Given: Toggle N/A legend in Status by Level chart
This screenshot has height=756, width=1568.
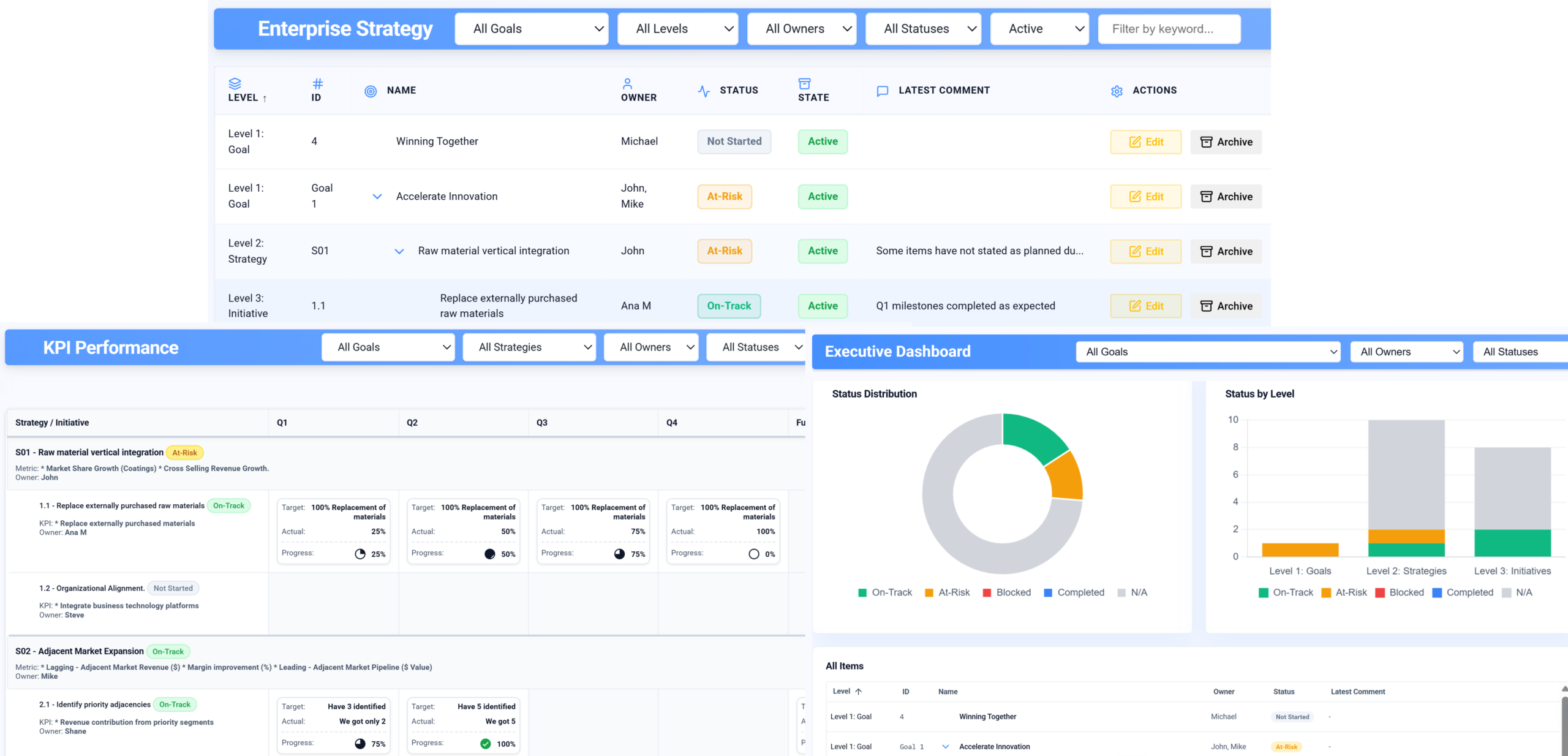Looking at the screenshot, I should click(x=1517, y=592).
